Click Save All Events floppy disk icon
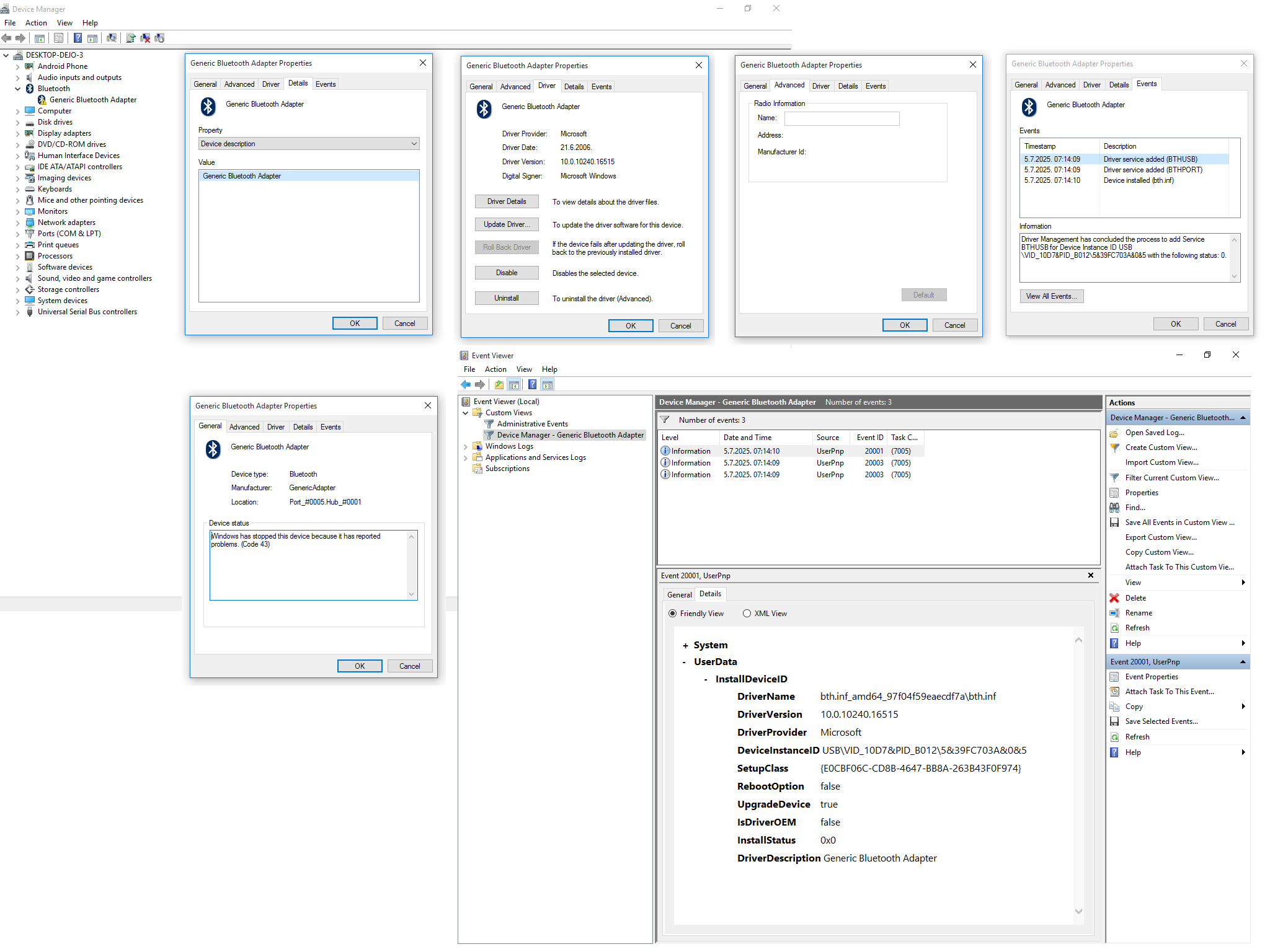This screenshot has width=1270, height=952. click(x=1114, y=522)
